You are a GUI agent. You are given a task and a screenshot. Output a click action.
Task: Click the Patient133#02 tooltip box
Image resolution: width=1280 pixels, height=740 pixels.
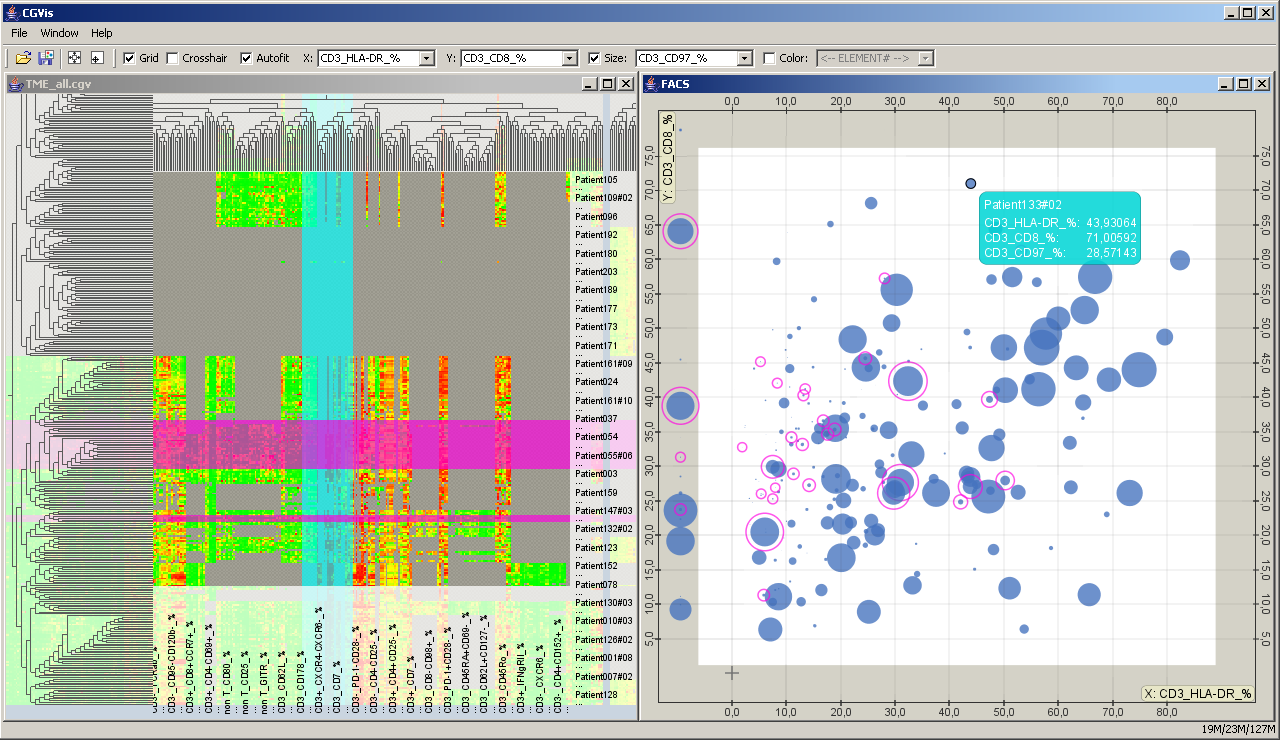tap(1059, 228)
